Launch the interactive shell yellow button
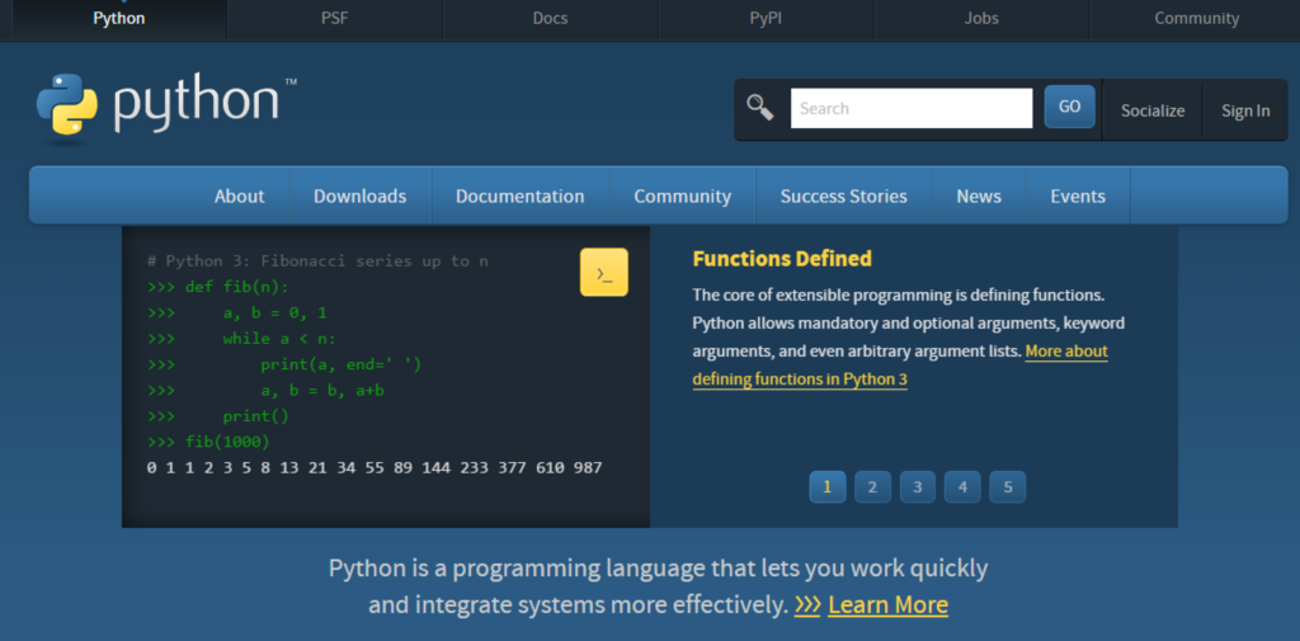Image resolution: width=1300 pixels, height=641 pixels. [x=604, y=273]
